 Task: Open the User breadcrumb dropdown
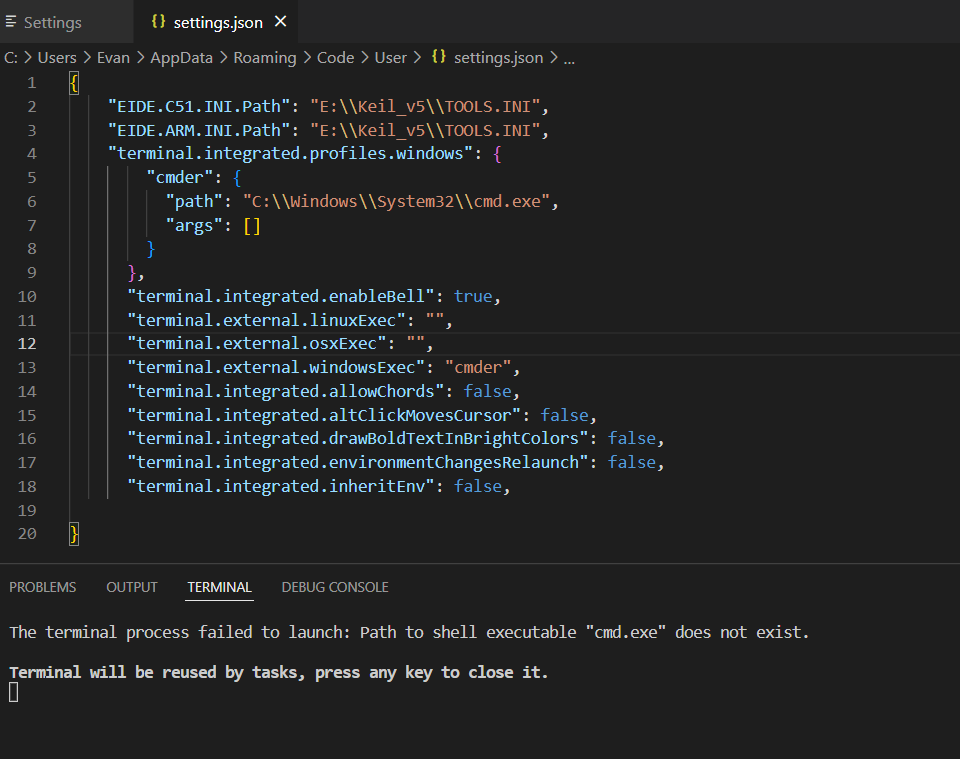[x=391, y=57]
